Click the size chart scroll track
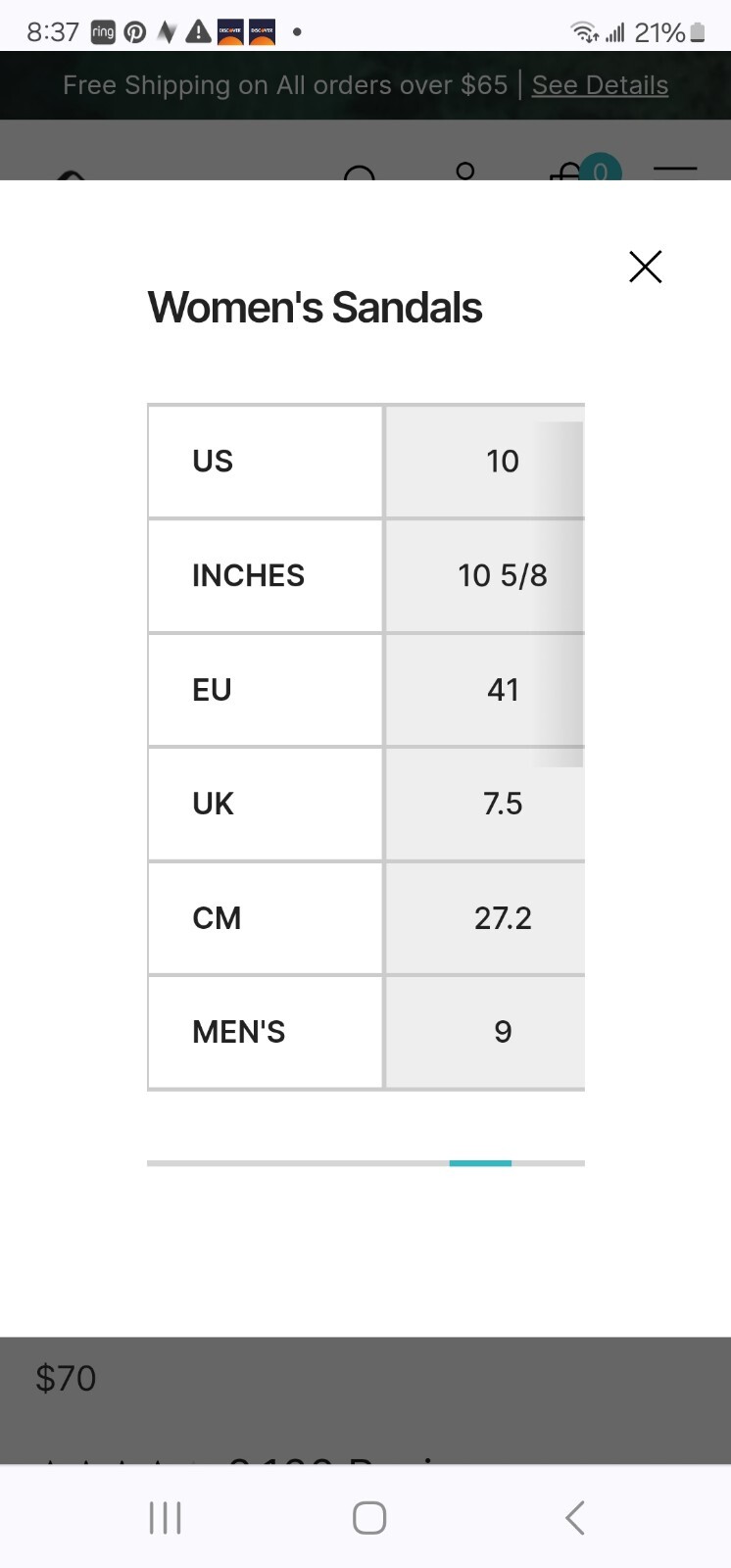731x1568 pixels. (x=365, y=1163)
